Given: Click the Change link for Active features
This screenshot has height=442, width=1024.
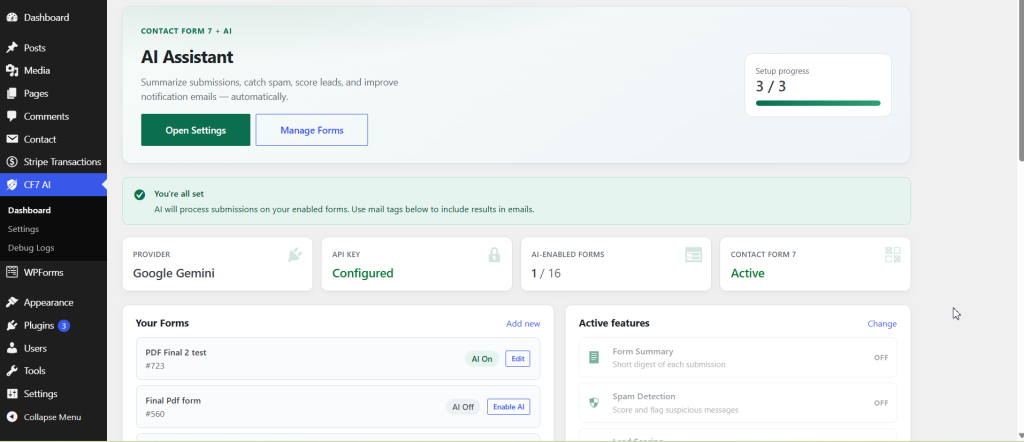Looking at the screenshot, I should 882,324.
